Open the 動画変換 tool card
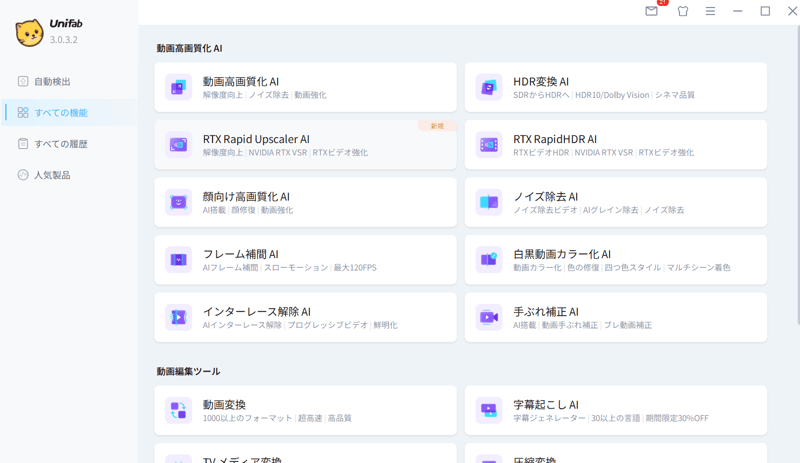Screen dimensions: 800x463 click(305, 410)
